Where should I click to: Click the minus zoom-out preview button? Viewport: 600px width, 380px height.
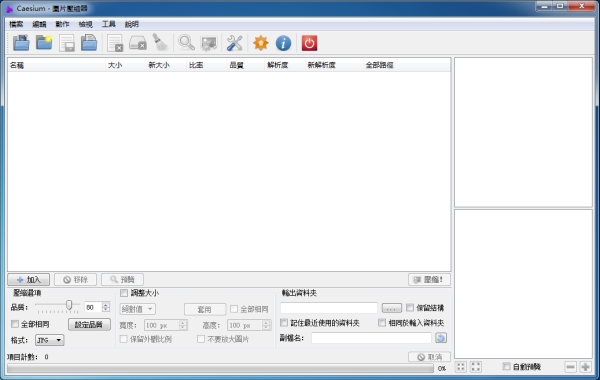[570, 367]
